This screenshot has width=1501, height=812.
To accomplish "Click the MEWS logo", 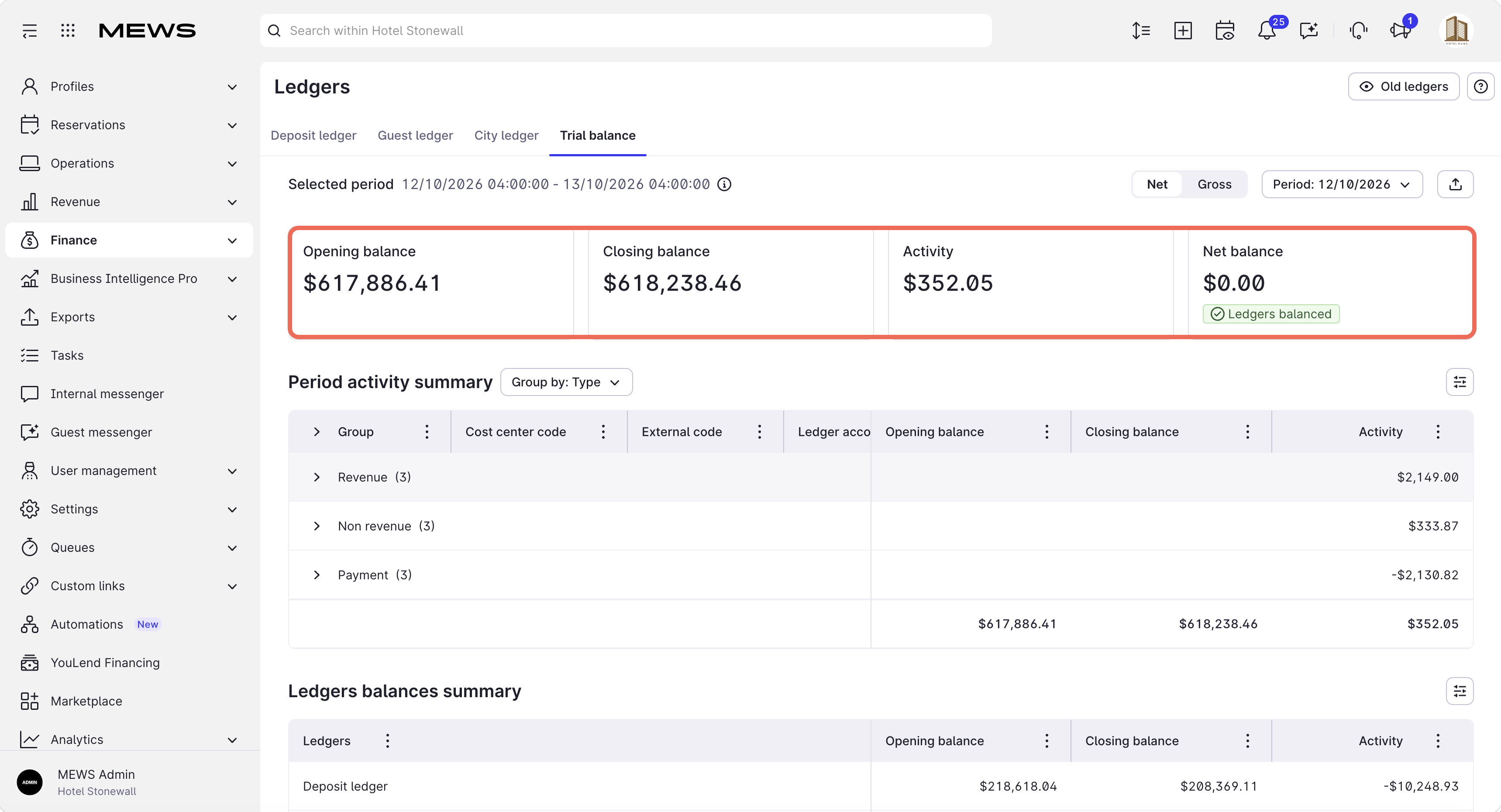I will click(x=148, y=30).
